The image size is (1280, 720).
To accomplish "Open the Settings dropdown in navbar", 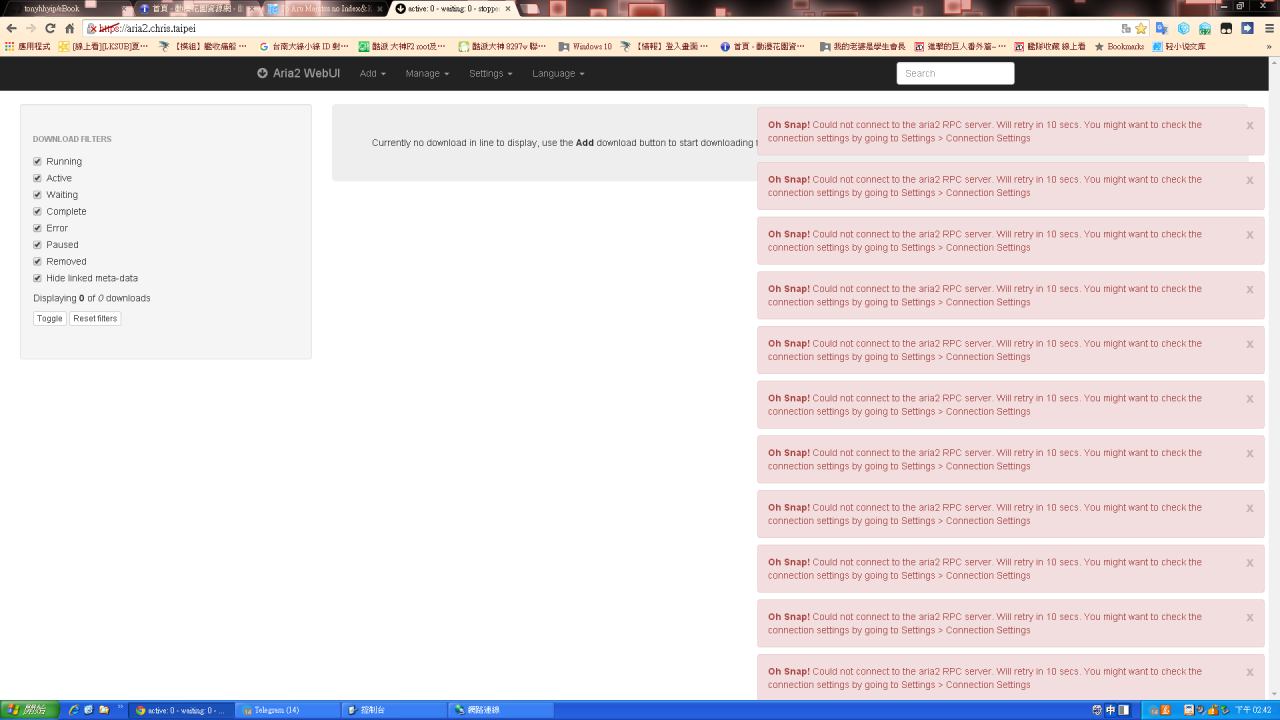I will click(x=490, y=73).
